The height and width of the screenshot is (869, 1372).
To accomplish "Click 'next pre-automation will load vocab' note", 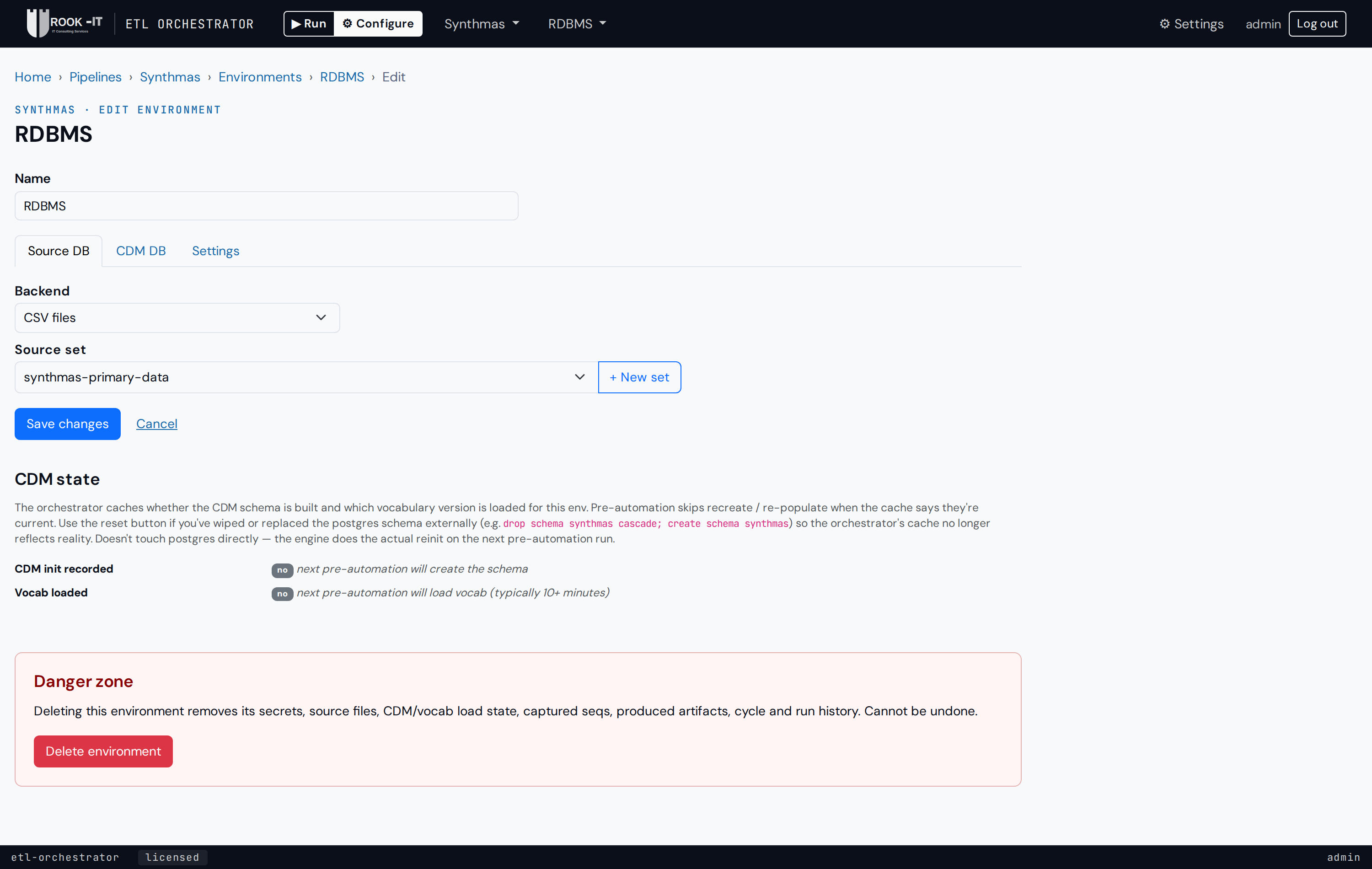I will [453, 593].
